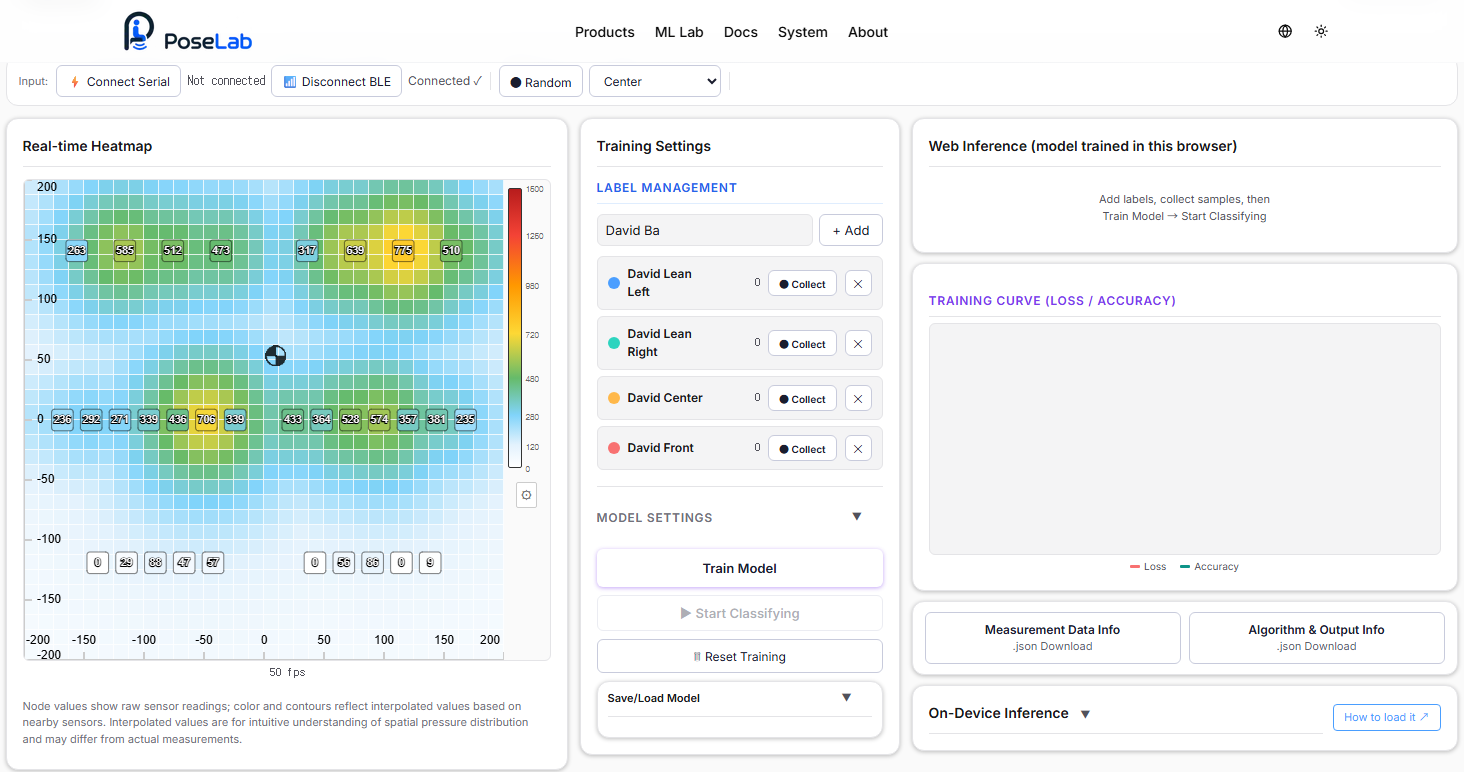Open the language globe icon
The width and height of the screenshot is (1464, 772).
click(x=1285, y=31)
